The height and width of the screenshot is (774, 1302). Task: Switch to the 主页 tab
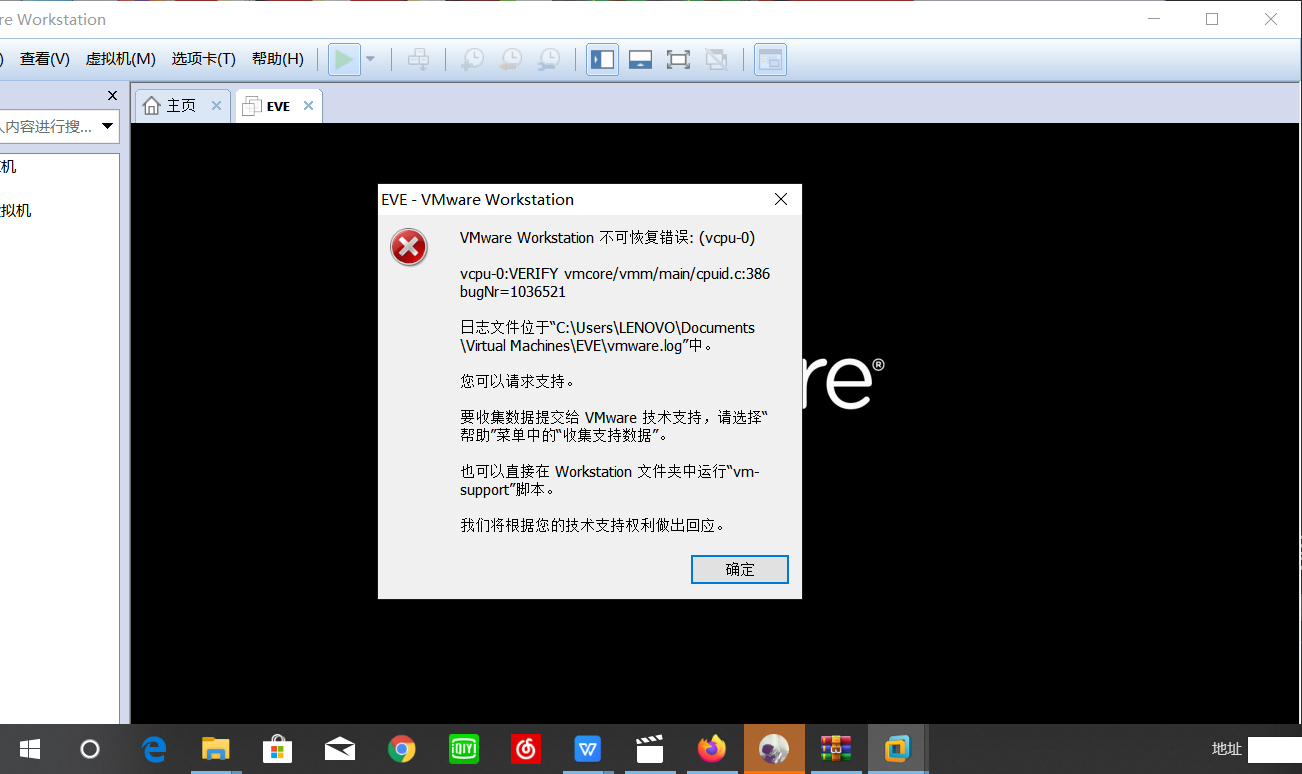(x=180, y=104)
